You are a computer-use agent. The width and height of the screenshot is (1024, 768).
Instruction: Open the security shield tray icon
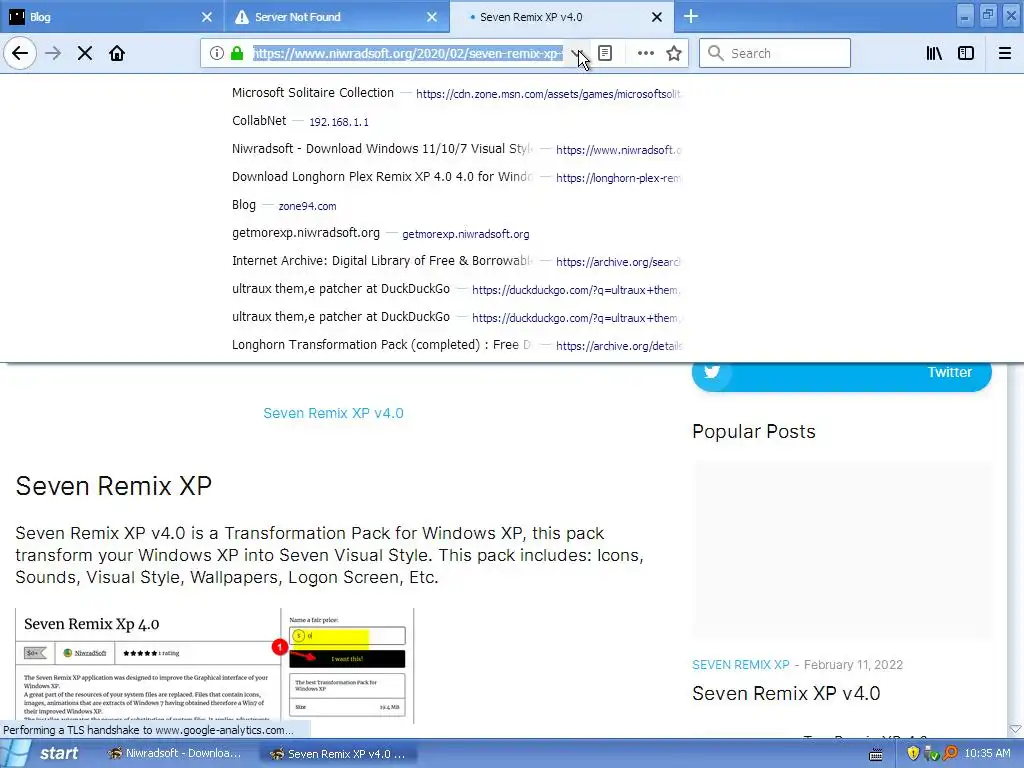(x=913, y=754)
